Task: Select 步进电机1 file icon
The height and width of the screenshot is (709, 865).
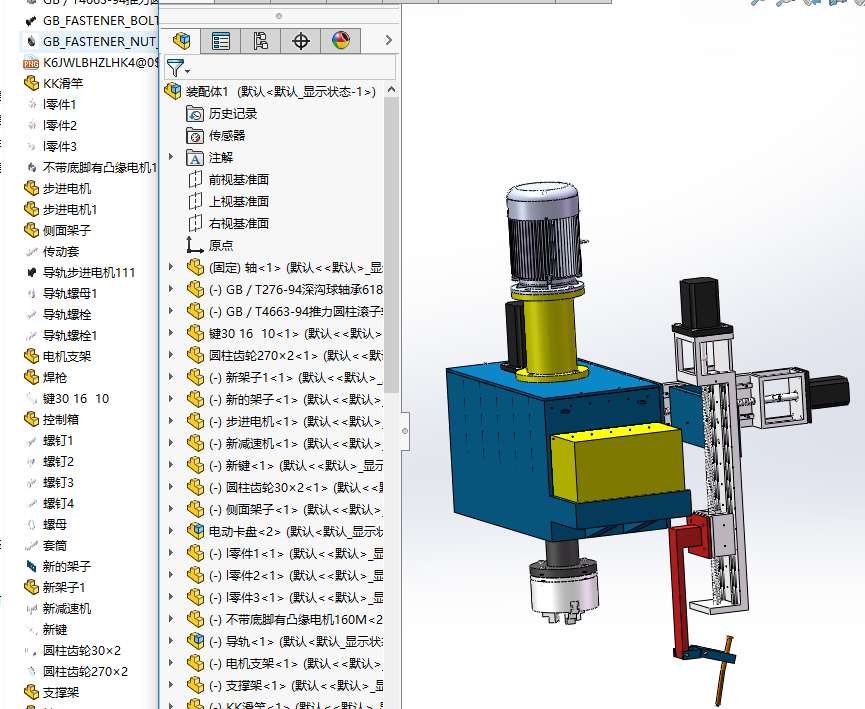Action: coord(31,210)
